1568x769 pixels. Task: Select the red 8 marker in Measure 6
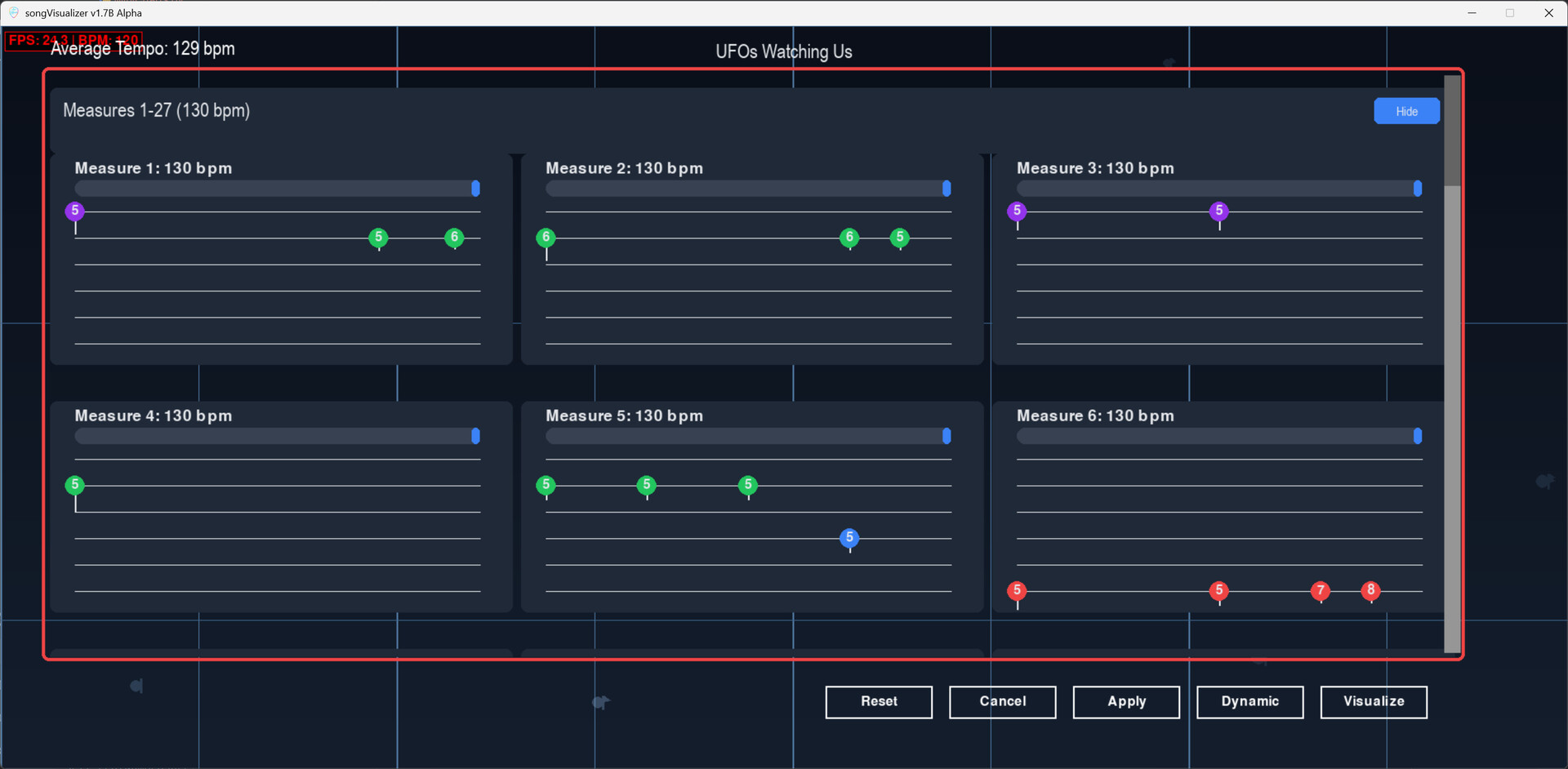tap(1370, 591)
